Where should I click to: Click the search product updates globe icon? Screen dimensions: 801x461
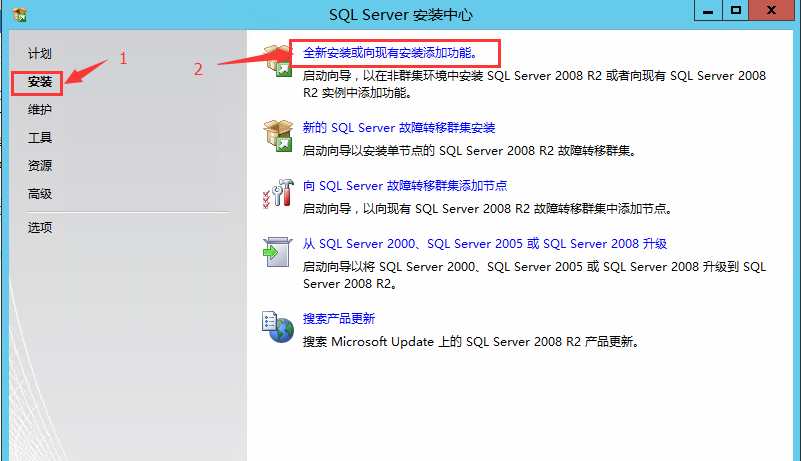(x=278, y=327)
